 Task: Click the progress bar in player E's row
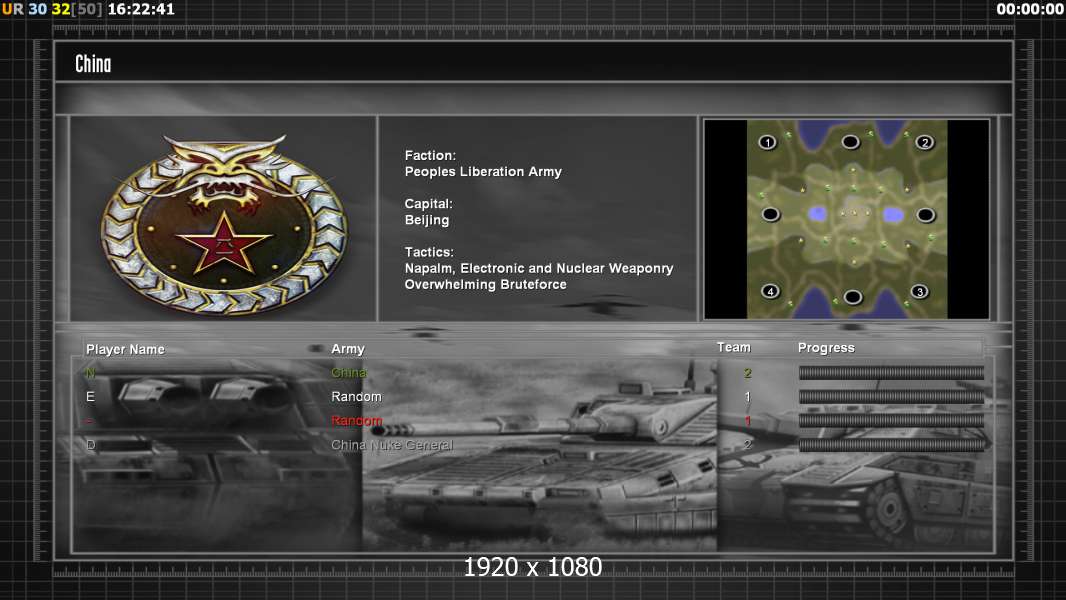point(891,396)
